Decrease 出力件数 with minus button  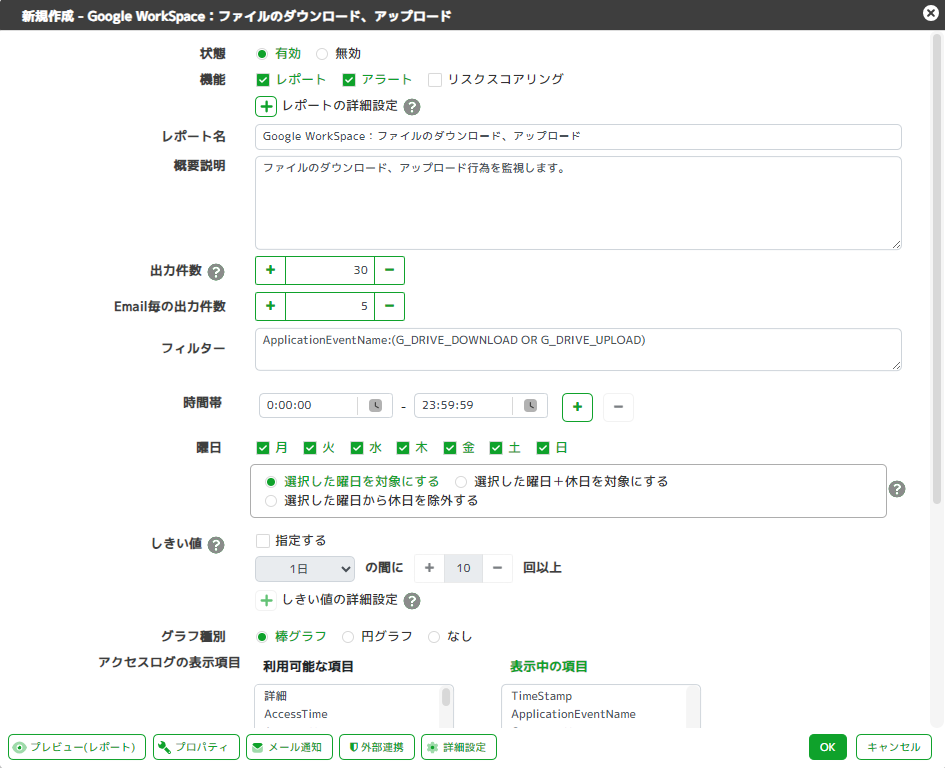point(389,270)
